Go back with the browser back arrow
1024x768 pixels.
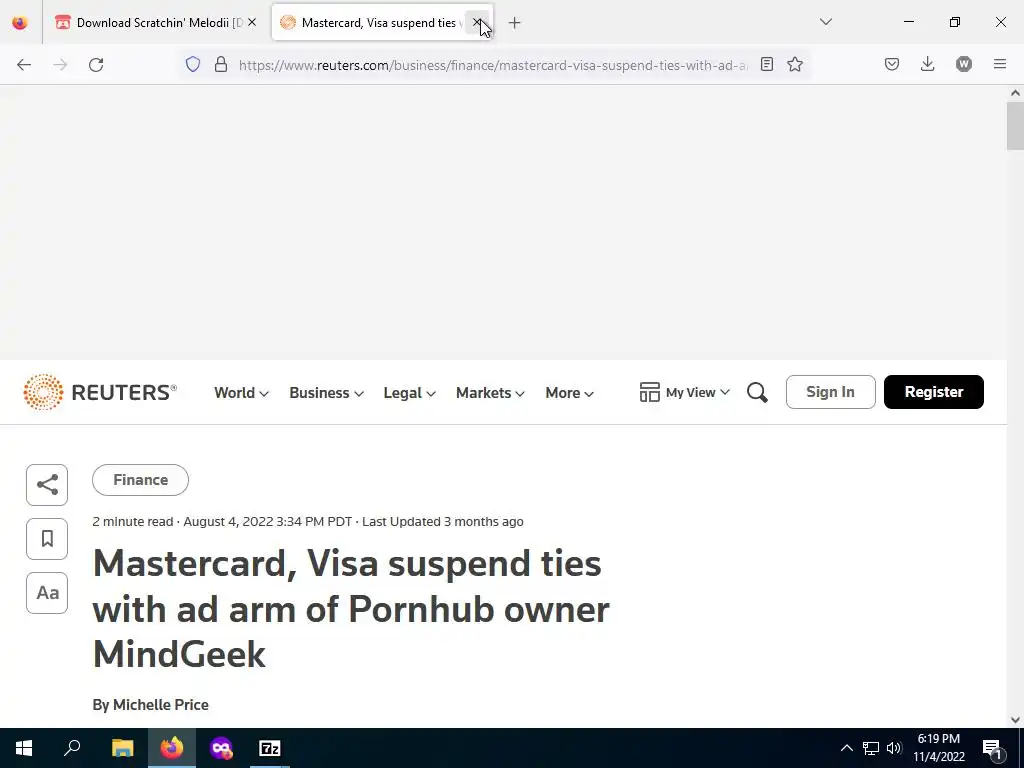point(24,65)
